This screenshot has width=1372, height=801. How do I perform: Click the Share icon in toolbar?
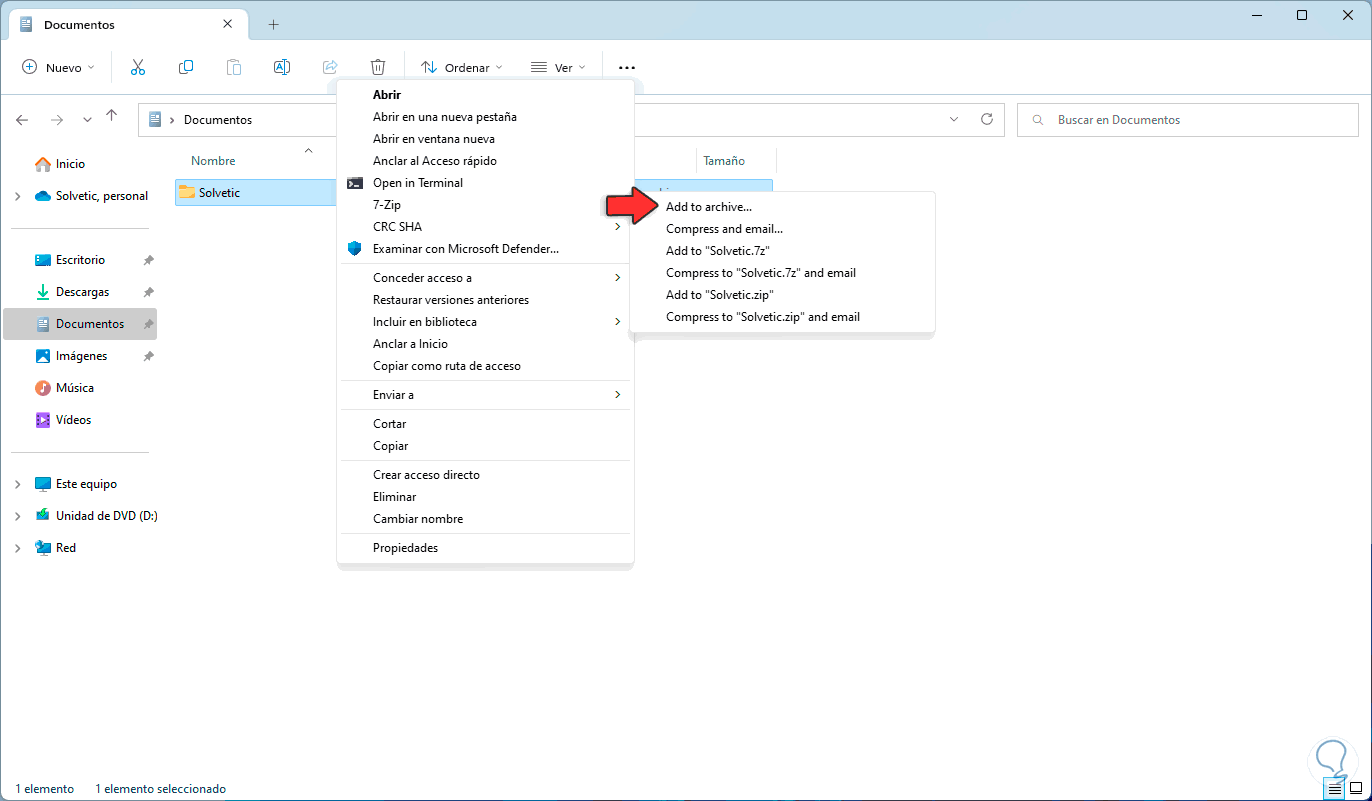[x=330, y=67]
